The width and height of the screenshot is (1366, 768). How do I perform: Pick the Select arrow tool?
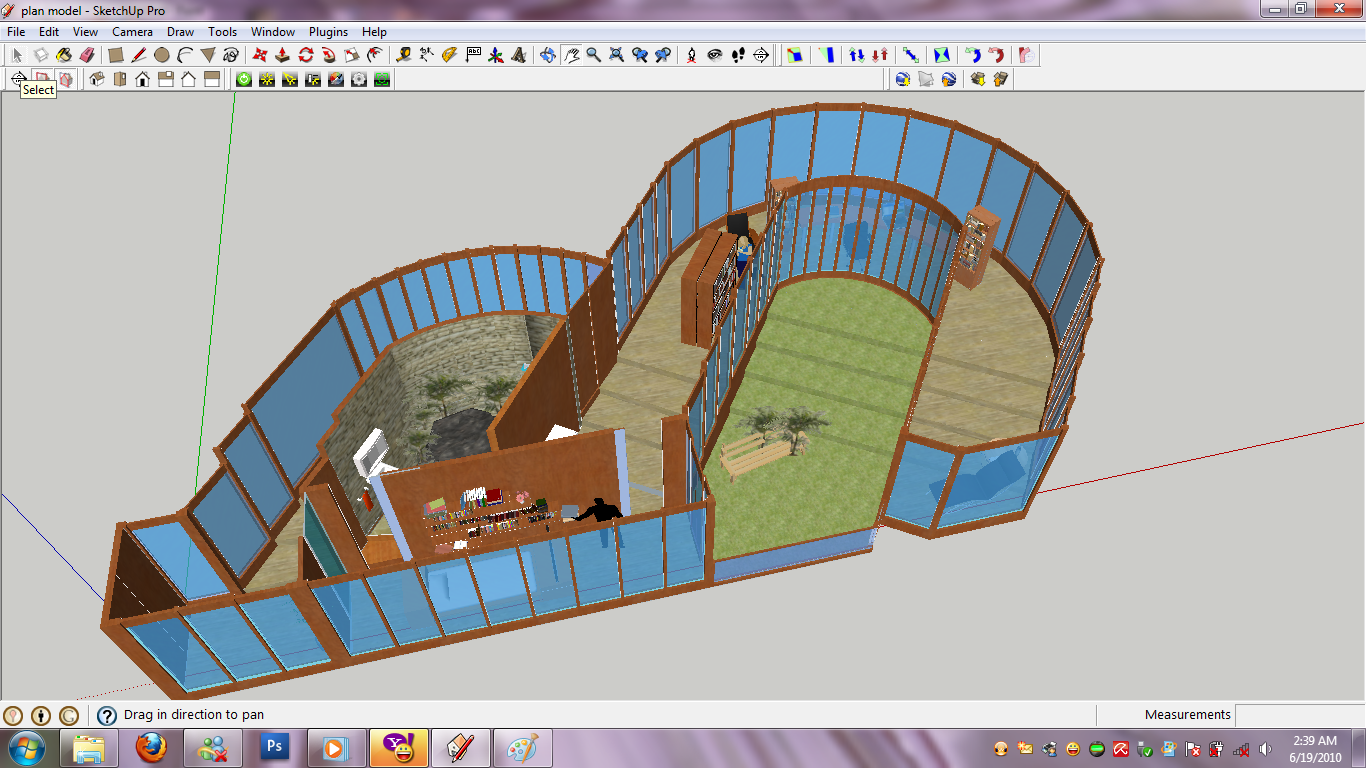point(18,55)
